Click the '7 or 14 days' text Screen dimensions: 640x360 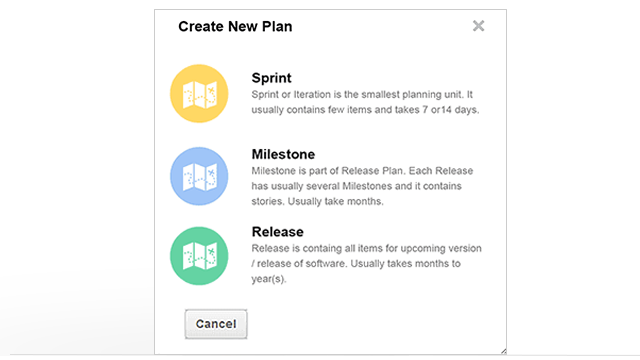(x=444, y=110)
